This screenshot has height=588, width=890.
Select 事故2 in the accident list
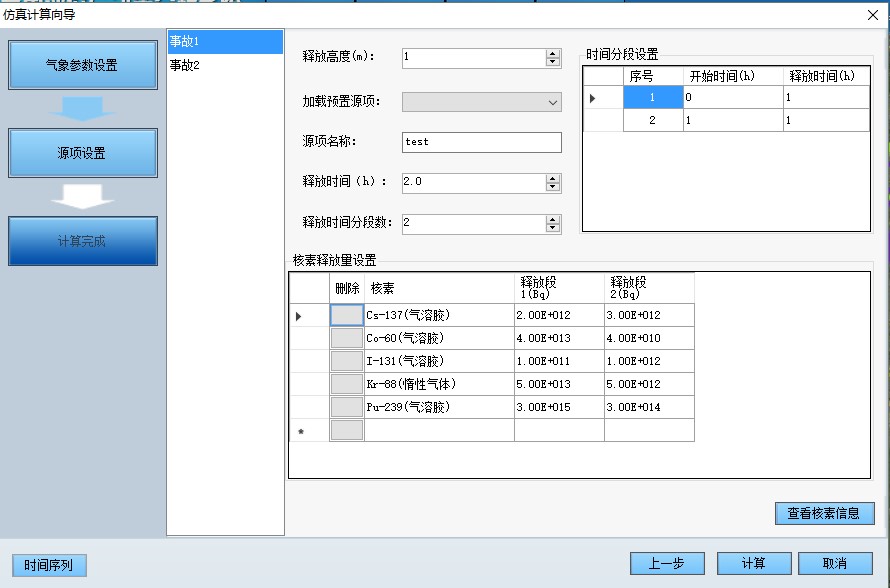[x=225, y=65]
